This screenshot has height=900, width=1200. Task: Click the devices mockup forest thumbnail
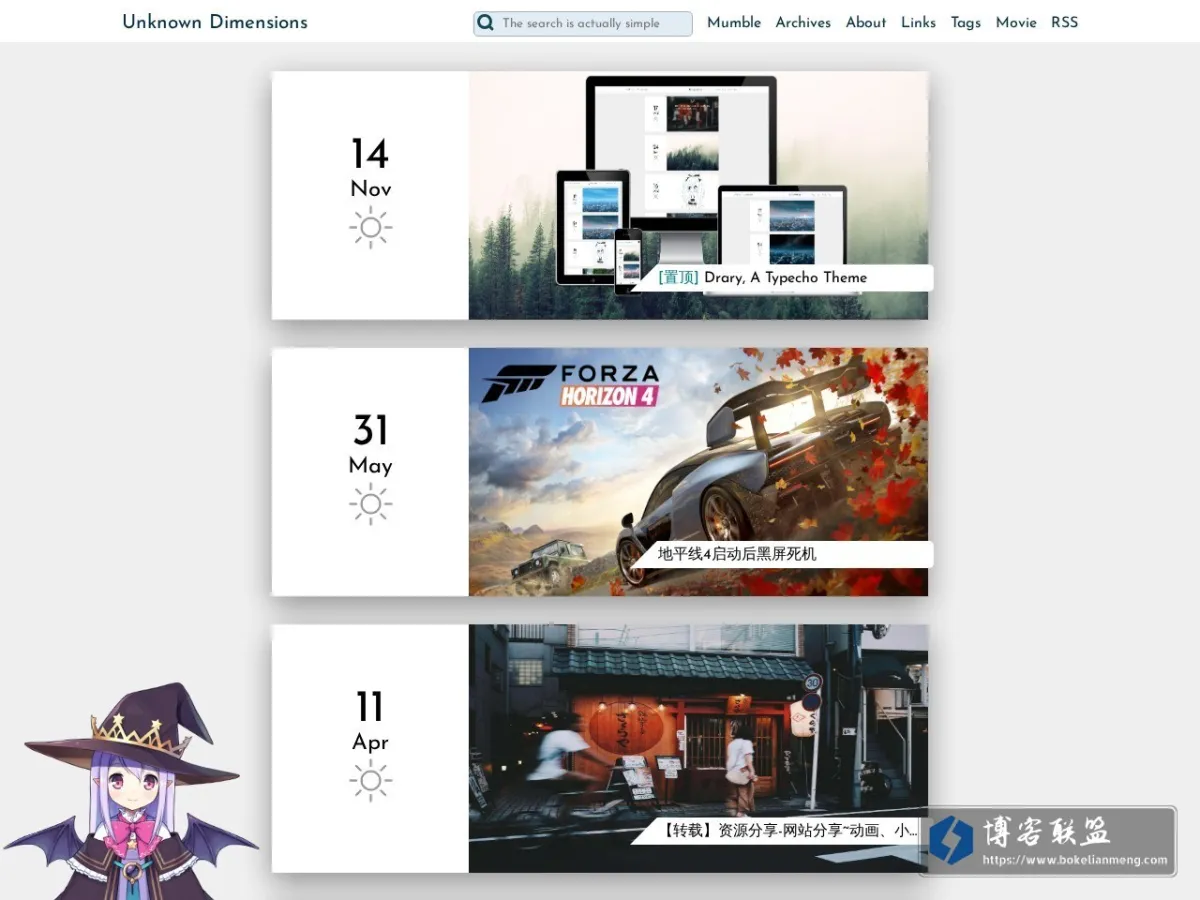click(698, 195)
